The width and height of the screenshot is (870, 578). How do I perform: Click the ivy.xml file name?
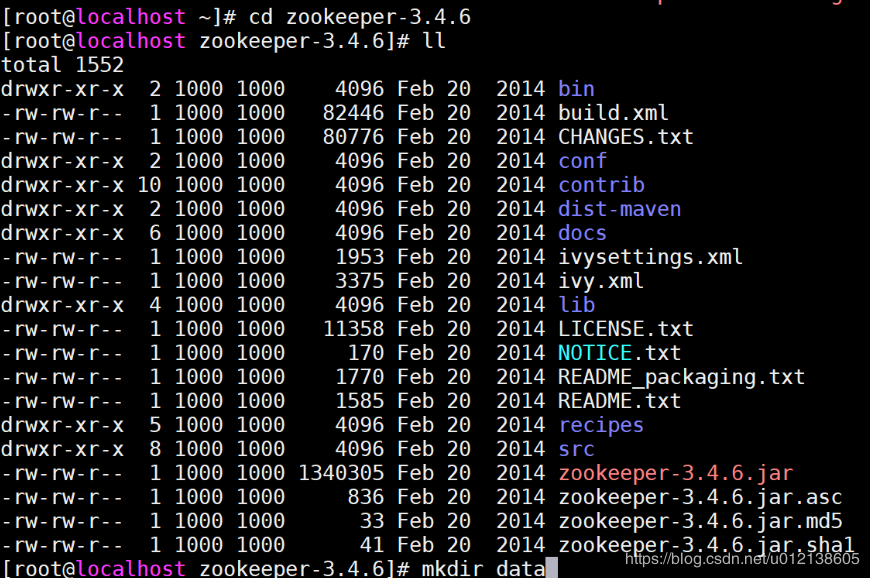pos(601,281)
